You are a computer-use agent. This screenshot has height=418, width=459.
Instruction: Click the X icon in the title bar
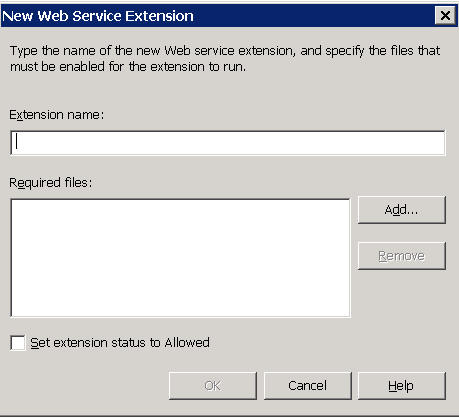pos(445,15)
